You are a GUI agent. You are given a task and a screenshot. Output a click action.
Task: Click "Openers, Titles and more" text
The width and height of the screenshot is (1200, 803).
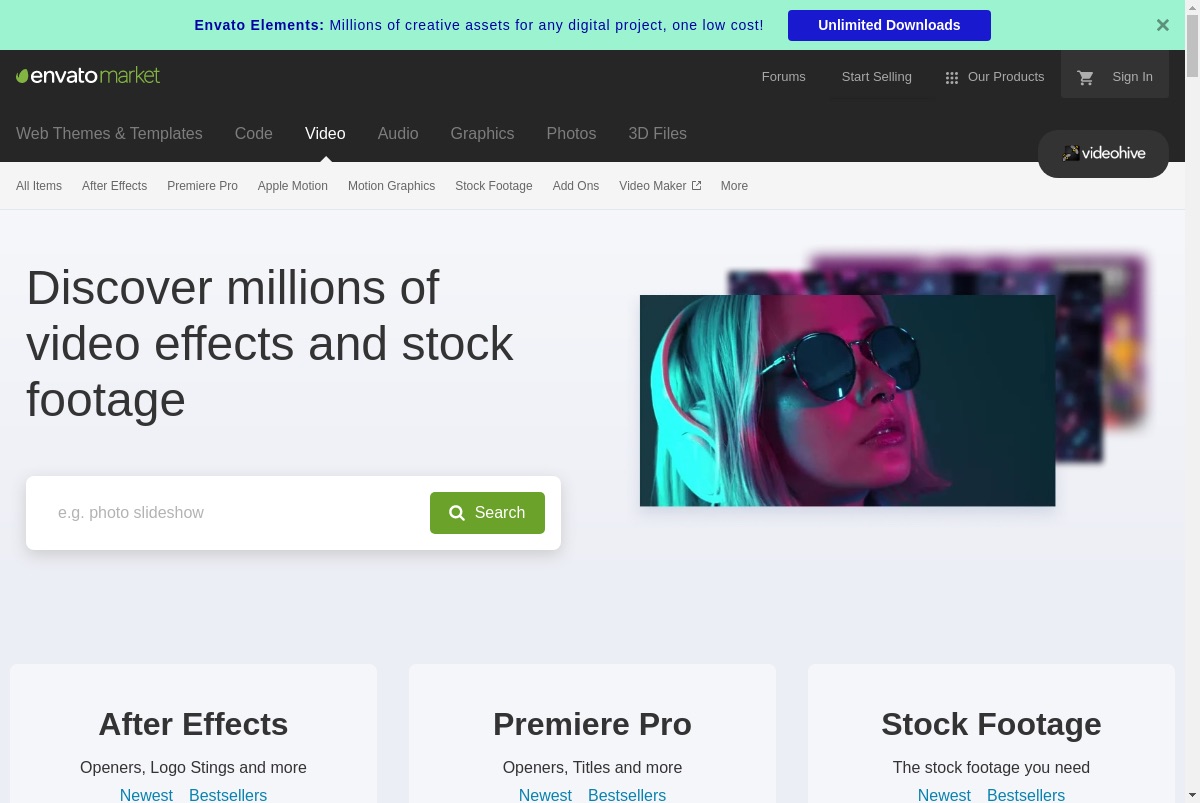click(x=592, y=768)
